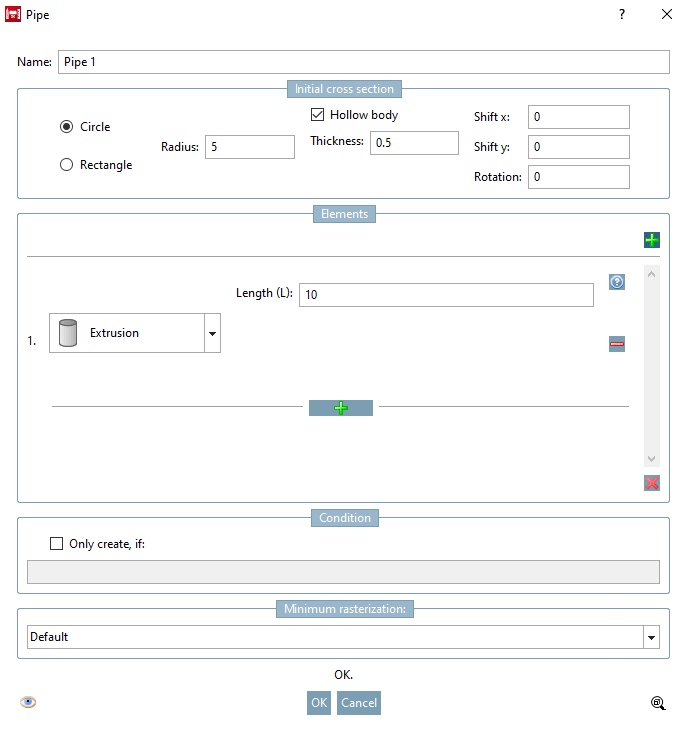Image resolution: width=689 pixels, height=731 pixels.
Task: Click the Radius input field
Action: point(250,147)
